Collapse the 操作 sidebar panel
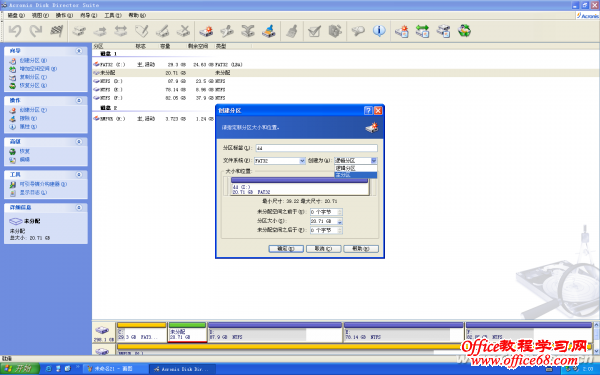Image resolution: width=600 pixels, height=375 pixels. pos(79,101)
